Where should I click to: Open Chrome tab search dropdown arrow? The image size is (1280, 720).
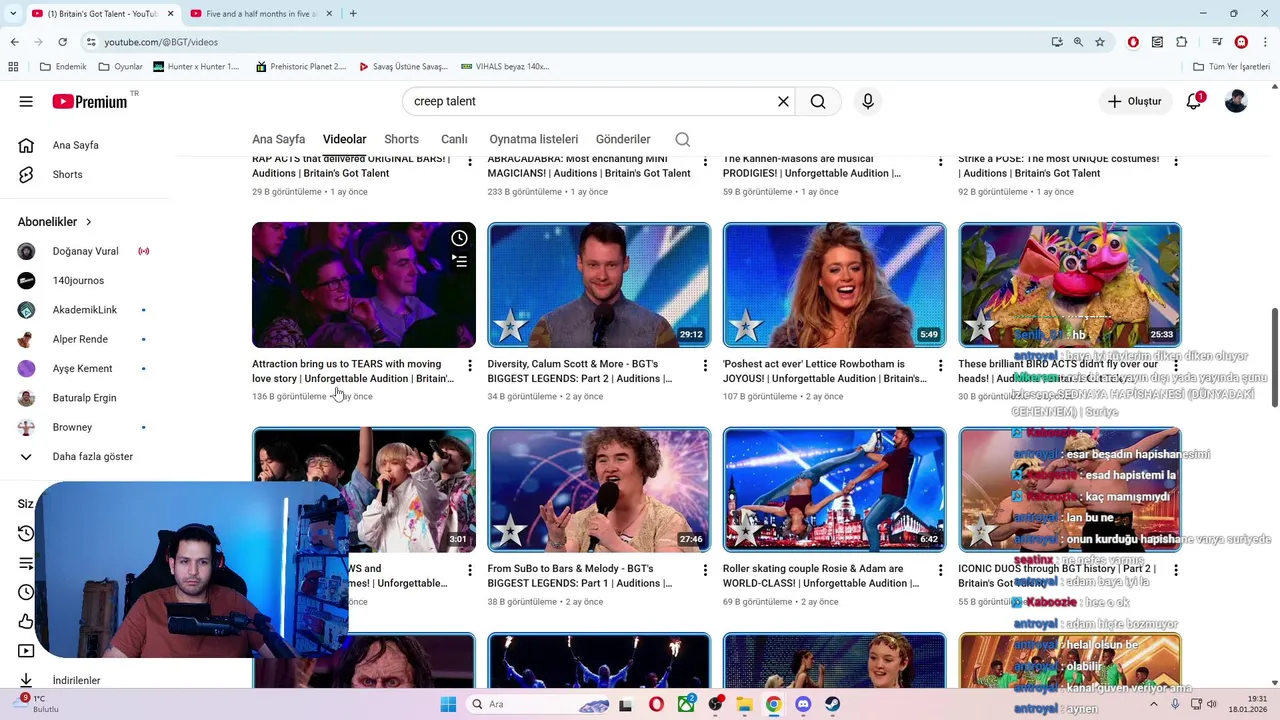[x=13, y=13]
